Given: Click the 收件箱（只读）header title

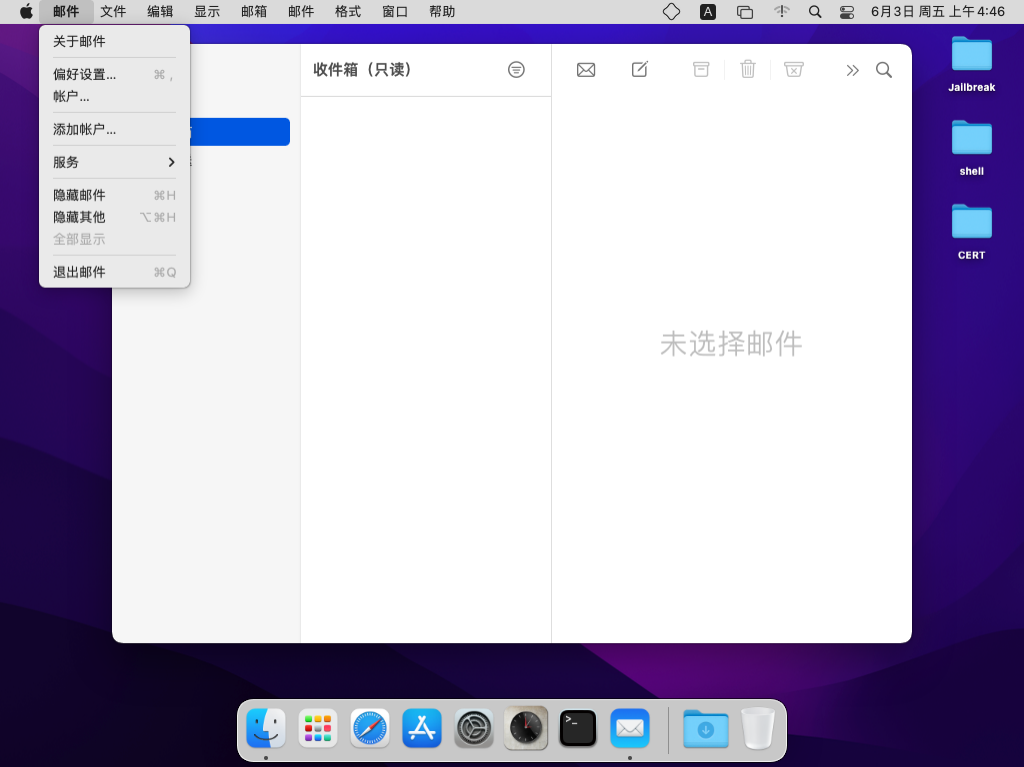Looking at the screenshot, I should pyautogui.click(x=362, y=69).
